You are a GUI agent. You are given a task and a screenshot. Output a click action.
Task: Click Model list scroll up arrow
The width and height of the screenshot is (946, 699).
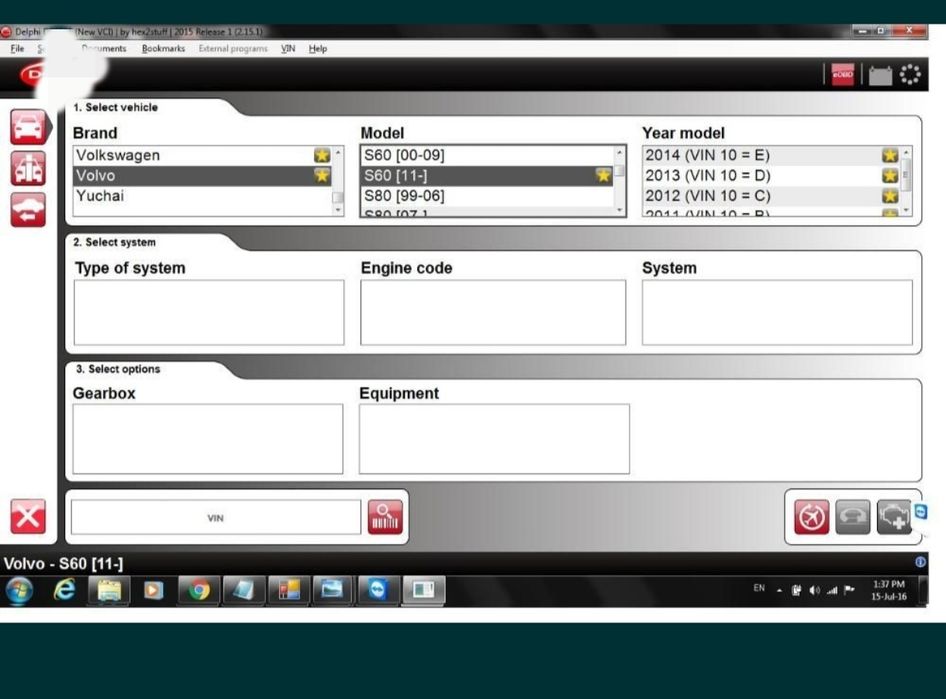(620, 152)
